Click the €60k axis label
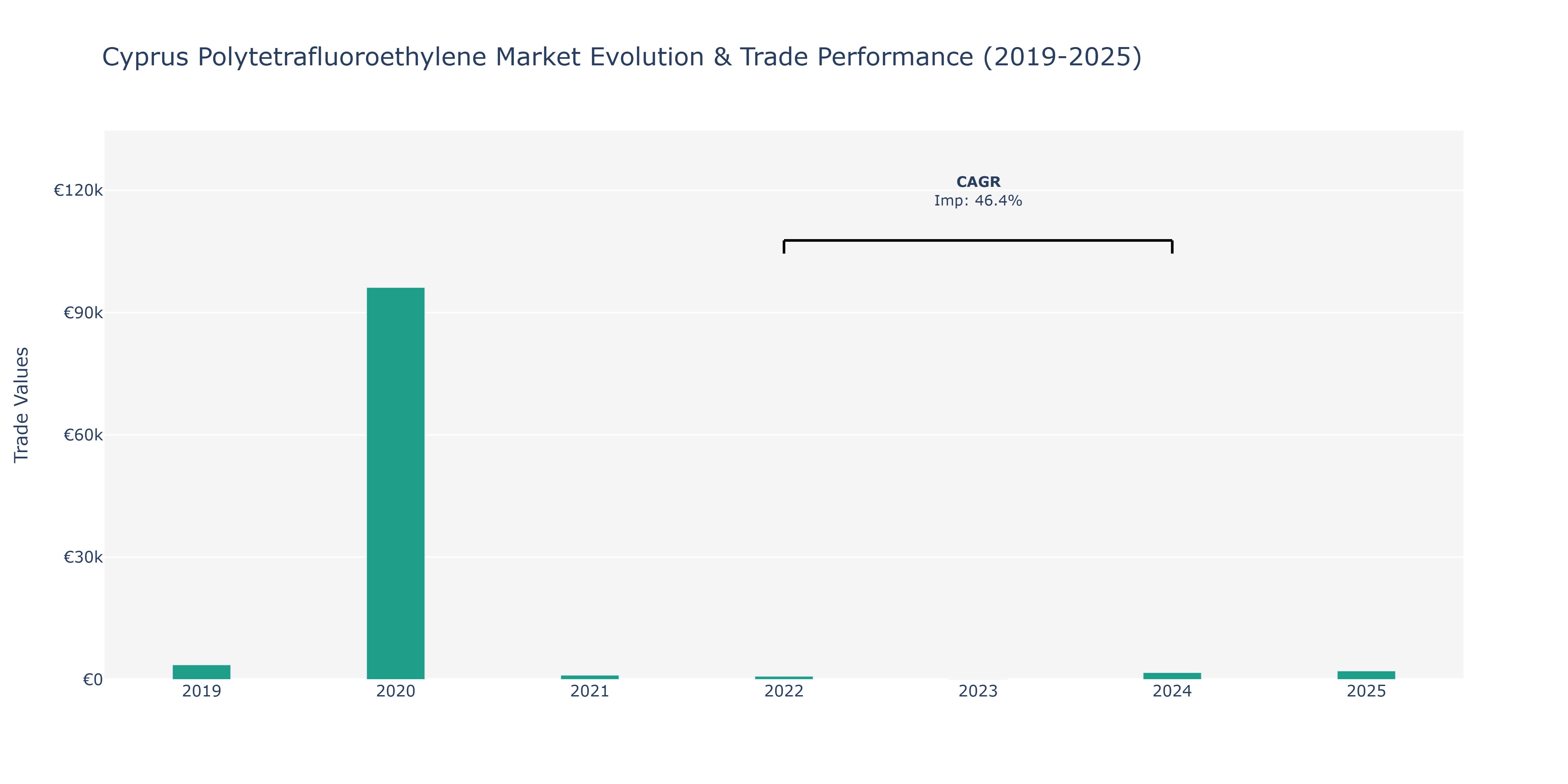 point(83,435)
